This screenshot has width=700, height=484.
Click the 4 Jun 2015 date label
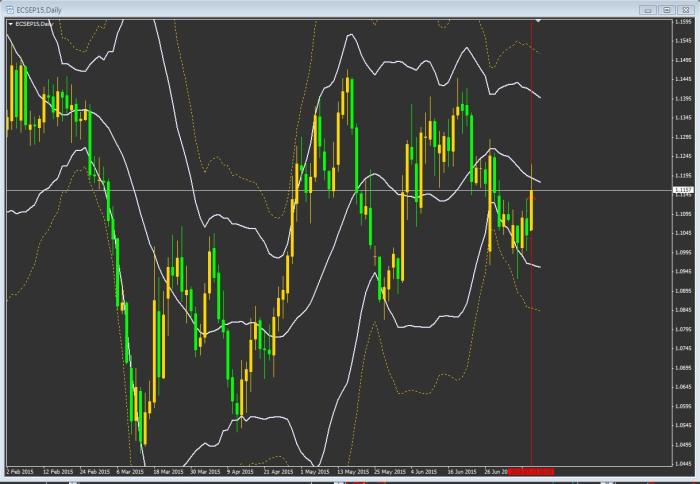tap(424, 471)
